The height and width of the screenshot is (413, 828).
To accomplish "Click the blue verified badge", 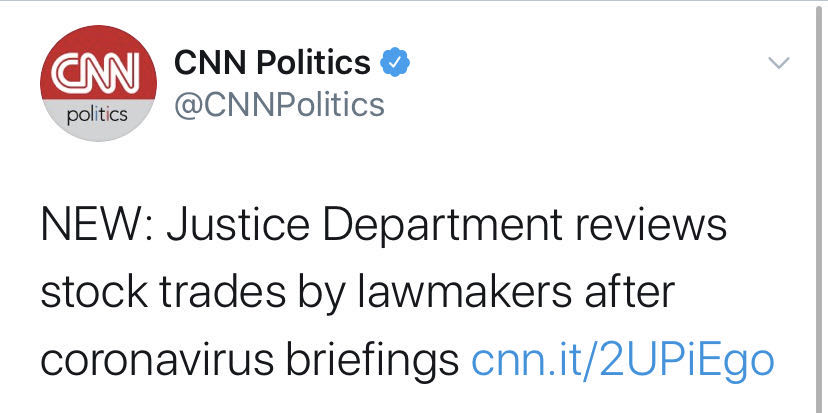I will pyautogui.click(x=396, y=65).
